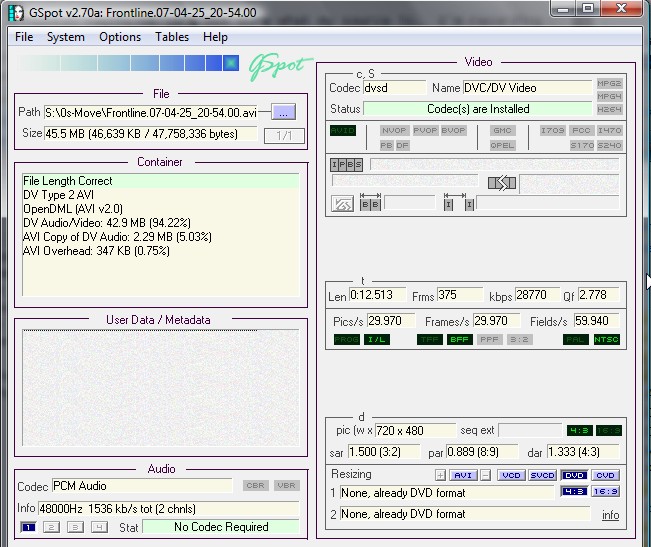Click the QPEL indicator
The image size is (651, 547).
point(502,145)
